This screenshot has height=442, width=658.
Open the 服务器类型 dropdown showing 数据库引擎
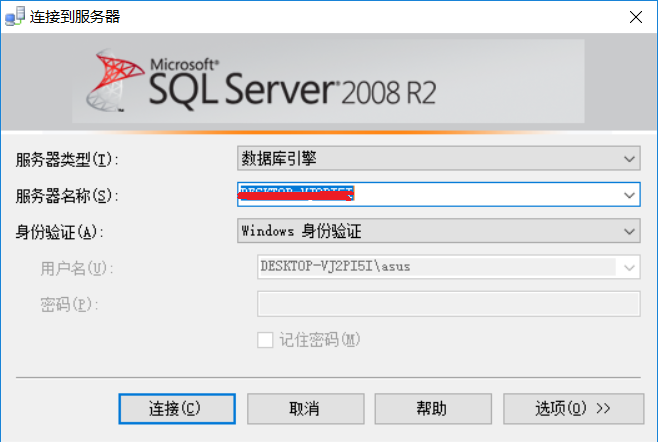pyautogui.click(x=438, y=158)
